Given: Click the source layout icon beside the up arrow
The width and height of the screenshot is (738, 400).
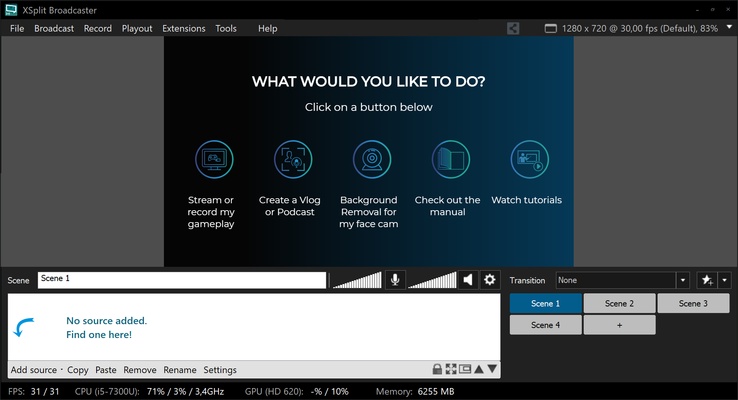Looking at the screenshot, I should (465, 369).
